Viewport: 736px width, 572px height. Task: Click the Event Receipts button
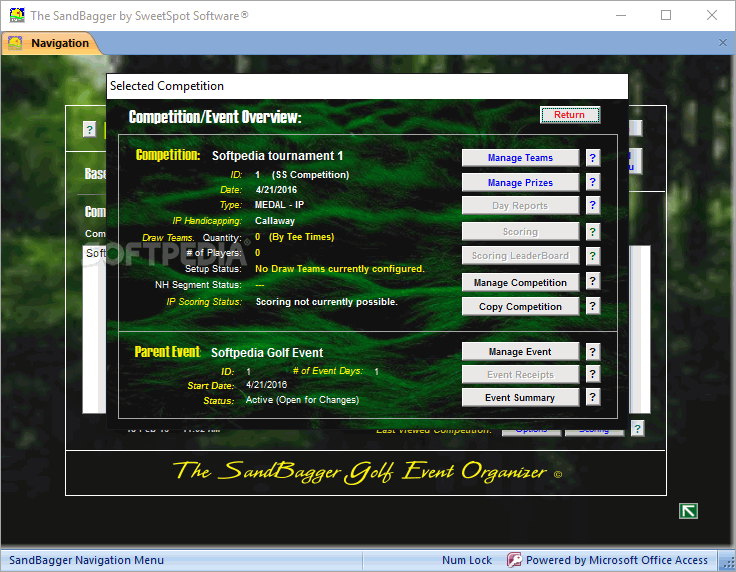(520, 374)
